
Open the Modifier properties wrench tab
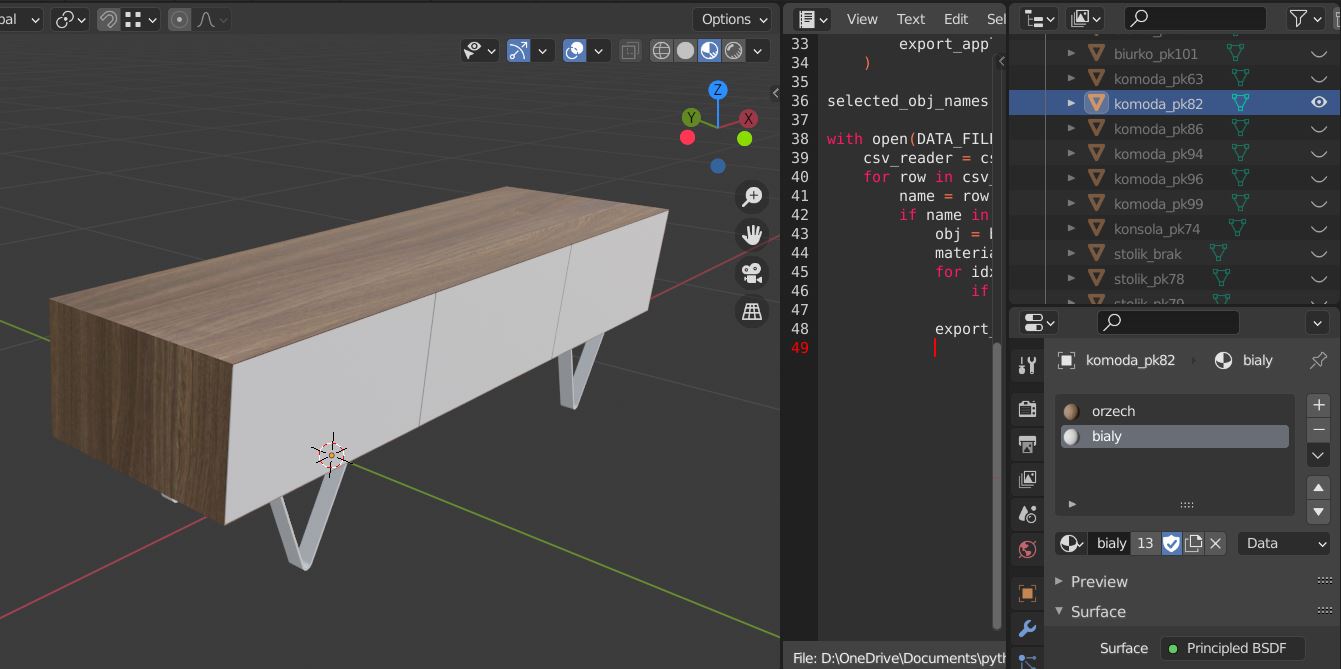pos(1027,629)
